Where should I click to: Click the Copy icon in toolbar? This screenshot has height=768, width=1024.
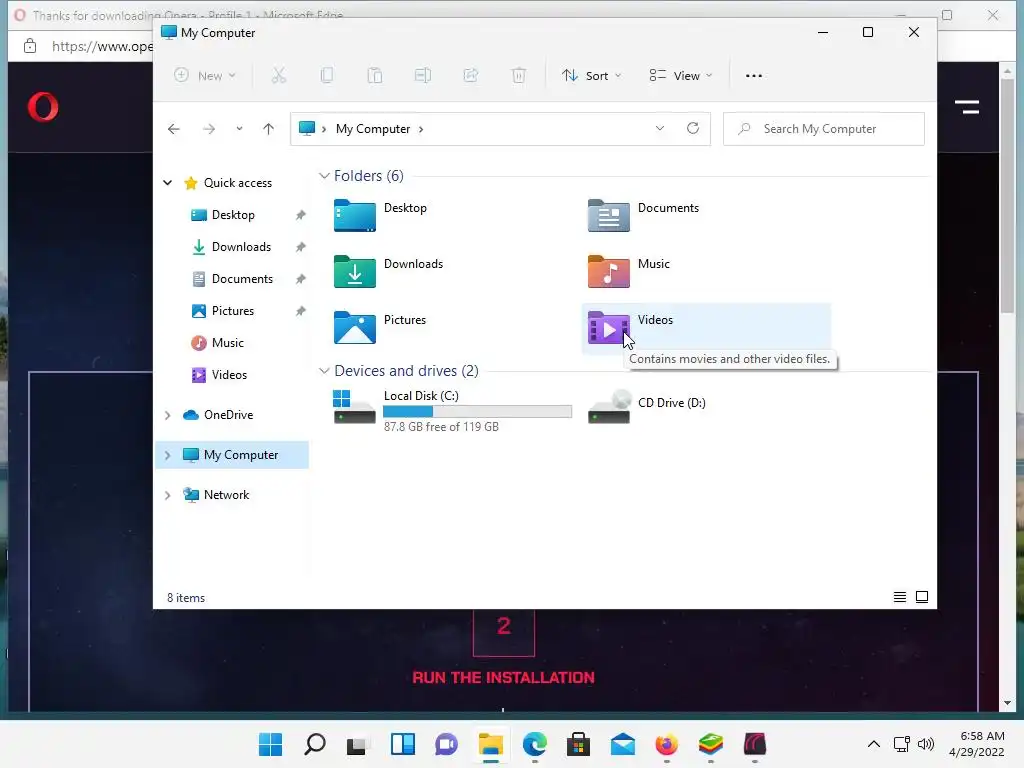tap(327, 76)
